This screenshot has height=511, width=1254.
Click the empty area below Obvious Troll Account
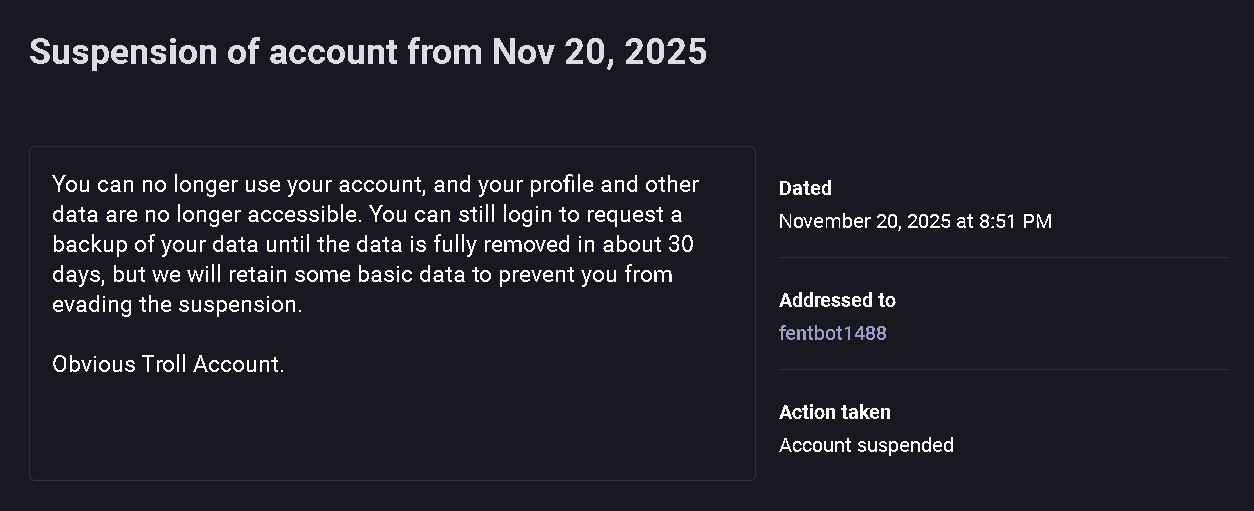(390, 430)
